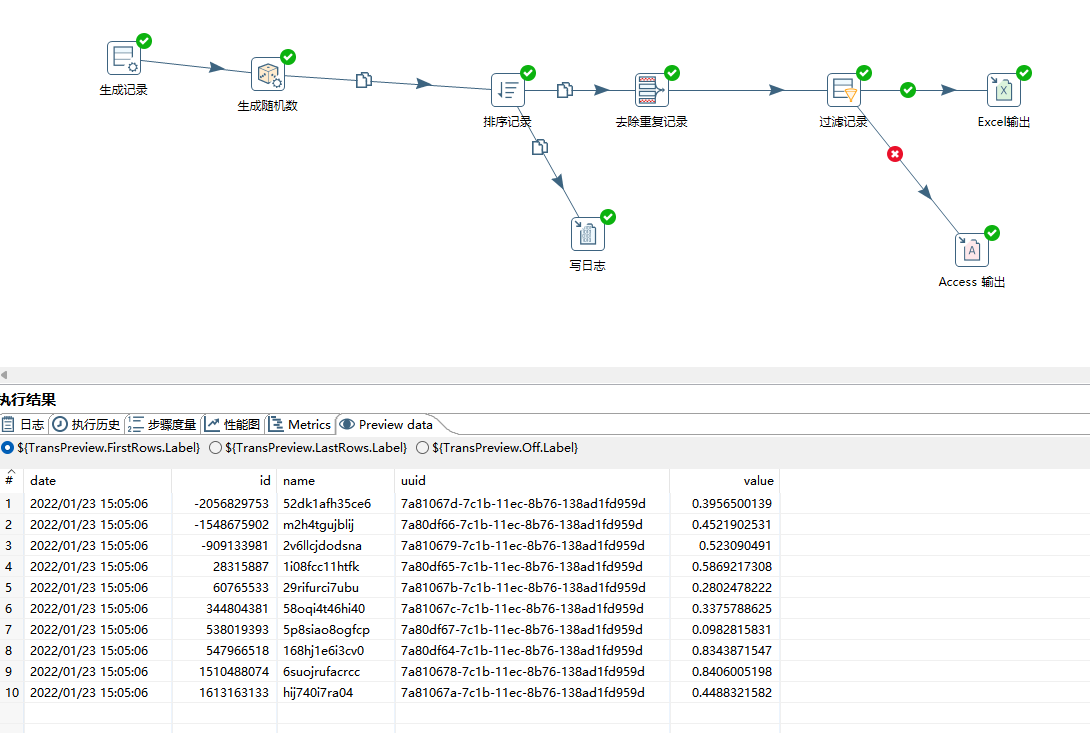Select uuid cell starting with 7a81067d
Screen dimensions: 1090x733
[x=532, y=504]
